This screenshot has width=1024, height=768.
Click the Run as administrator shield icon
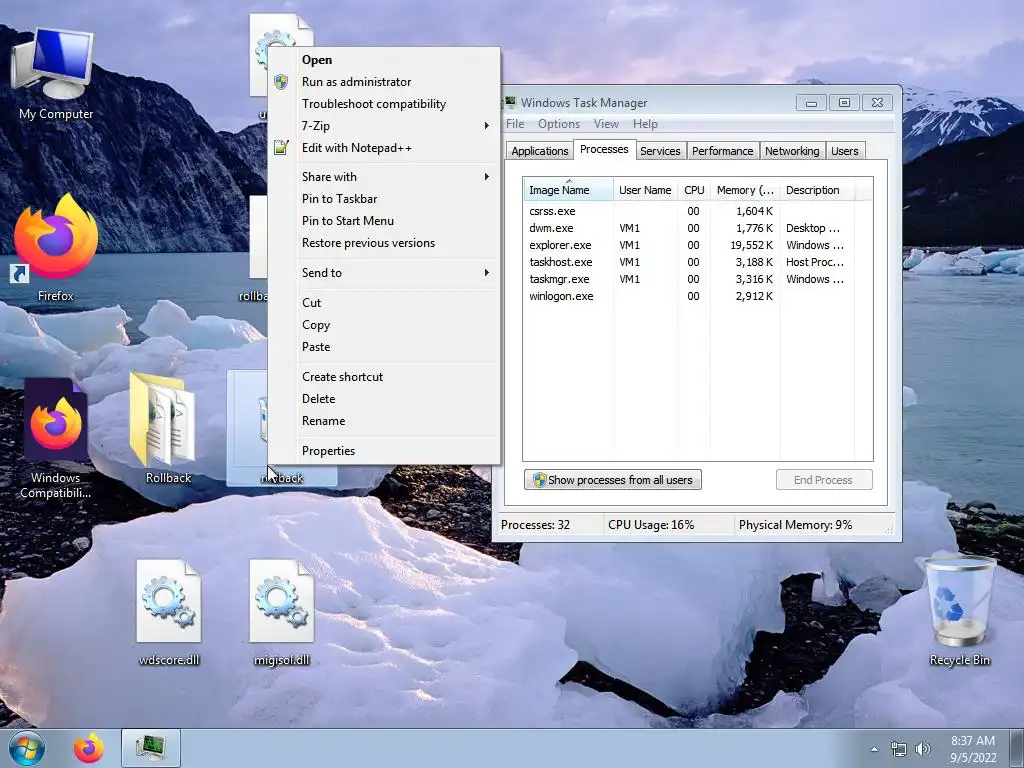coord(281,82)
